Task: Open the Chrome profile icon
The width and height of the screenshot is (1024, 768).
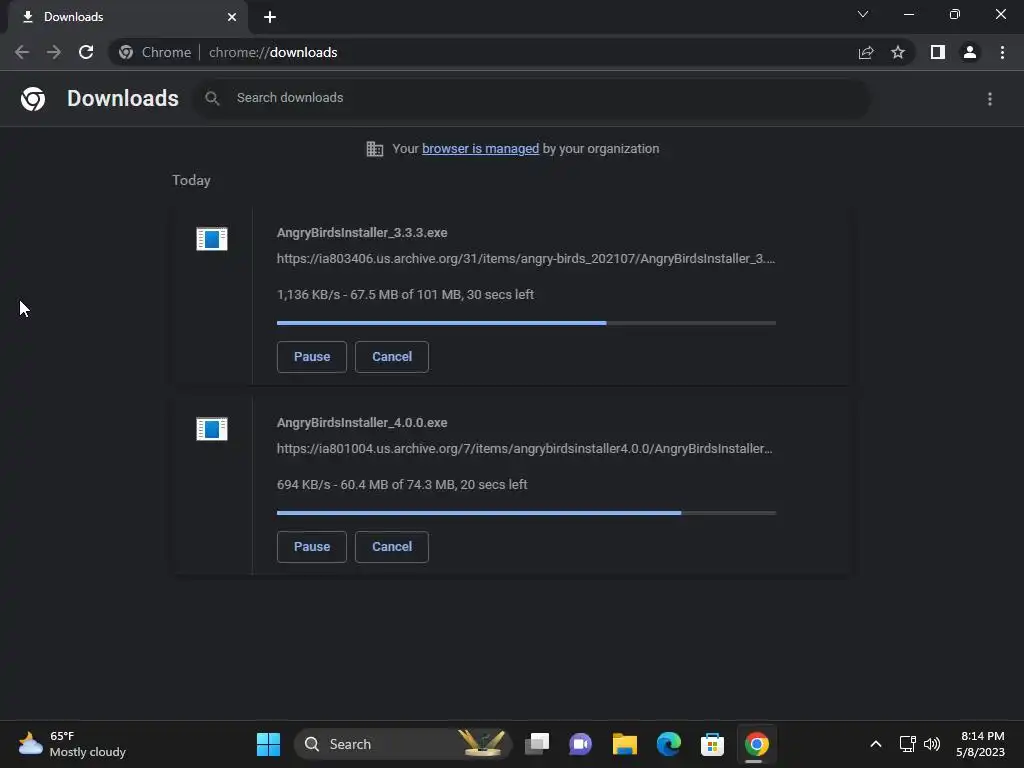Action: [x=970, y=52]
